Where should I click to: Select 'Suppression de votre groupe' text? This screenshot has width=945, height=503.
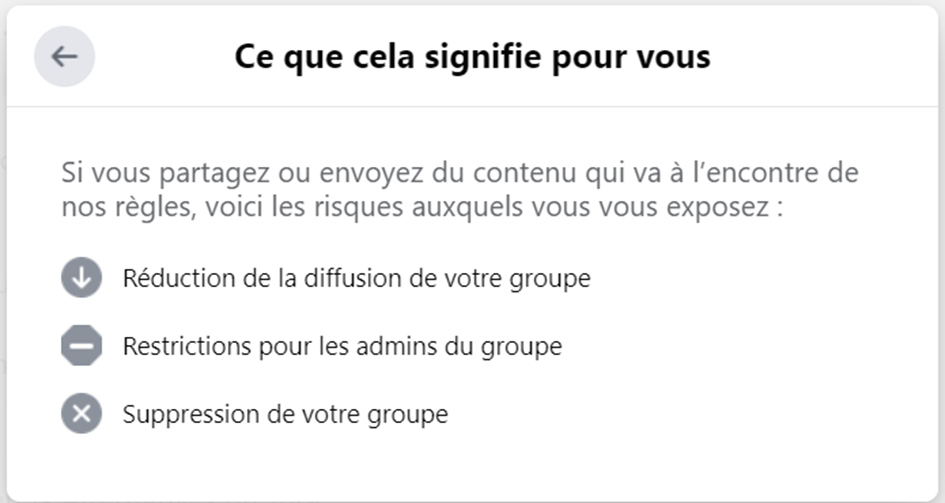coord(286,415)
